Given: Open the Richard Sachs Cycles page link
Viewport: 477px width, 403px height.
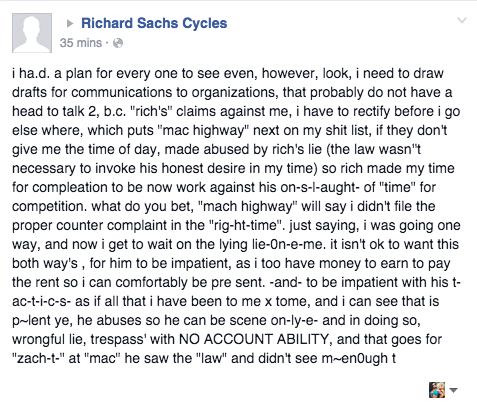Looking at the screenshot, I should click(x=154, y=23).
